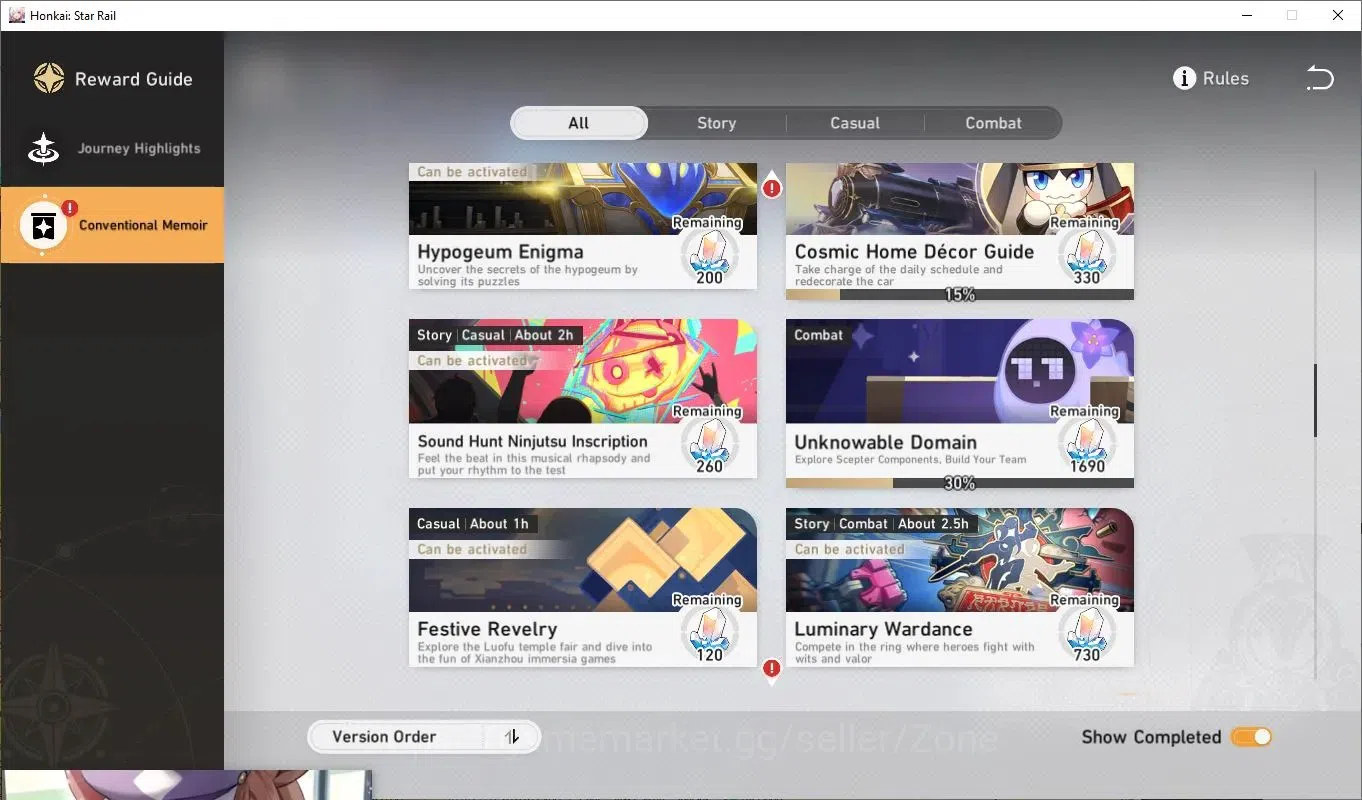Switch to the Casual tab

(x=855, y=123)
